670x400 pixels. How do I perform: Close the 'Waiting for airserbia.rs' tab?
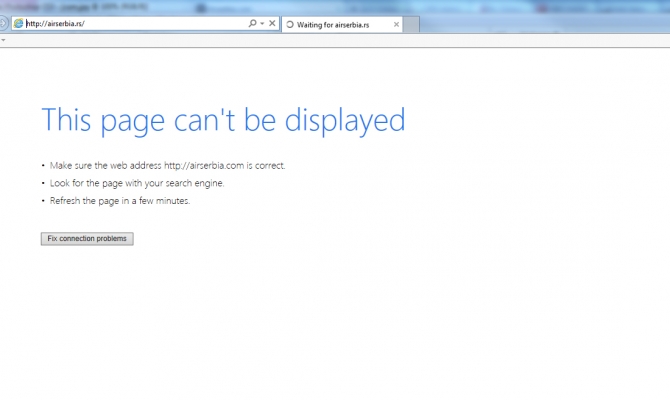coord(396,24)
